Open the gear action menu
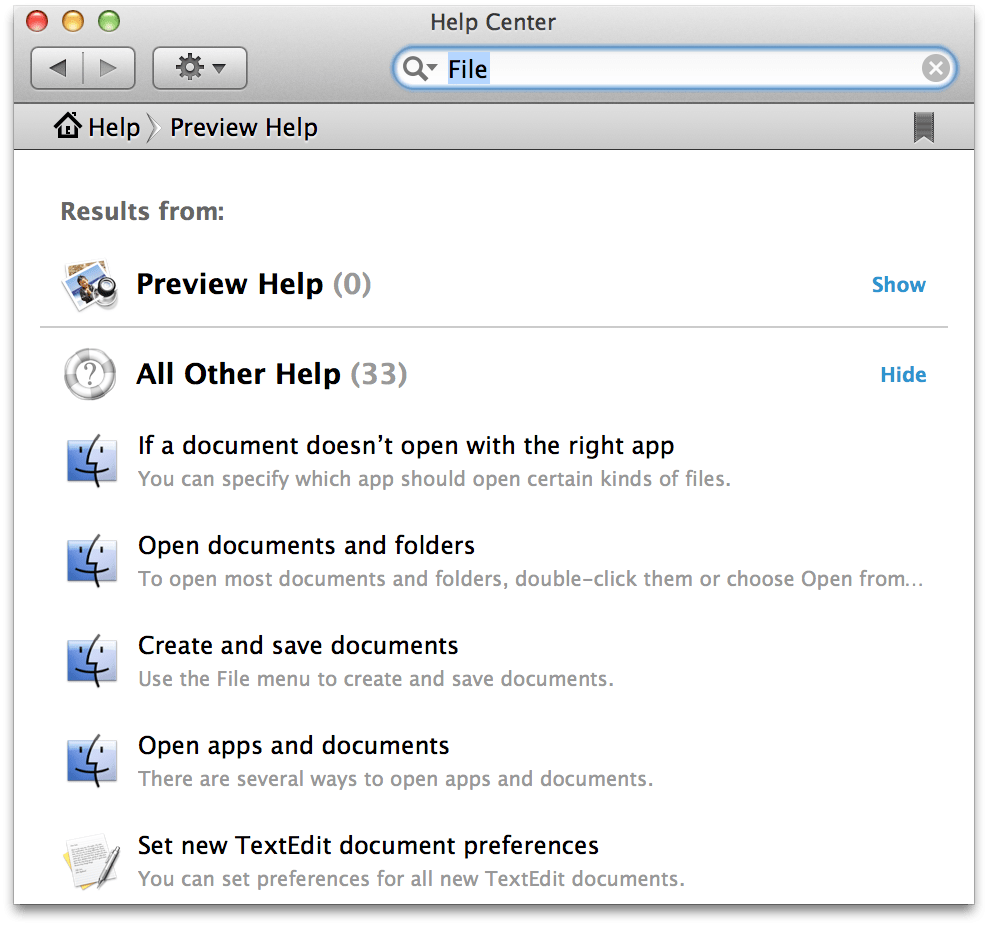The height and width of the screenshot is (926, 988). click(199, 68)
